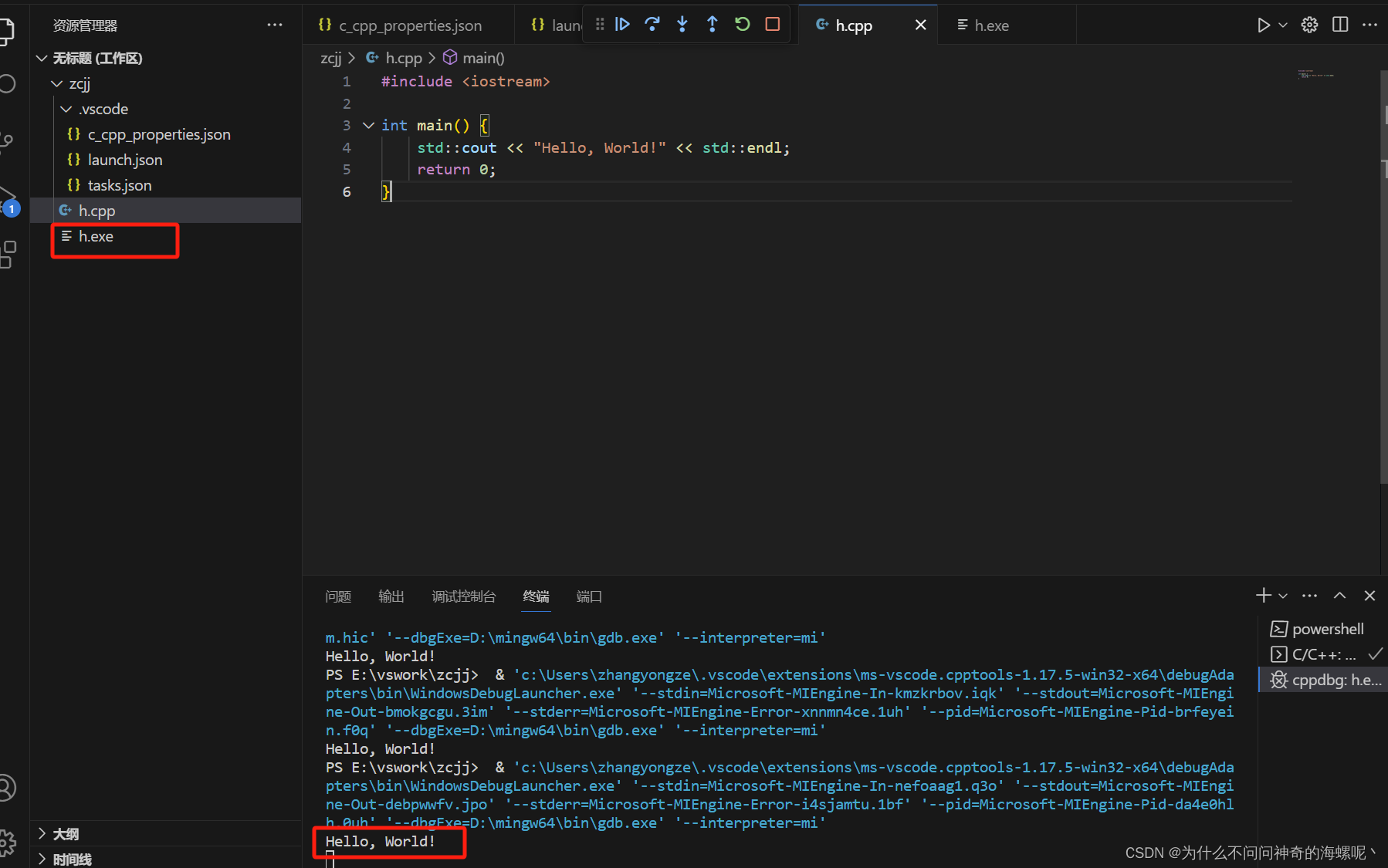The width and height of the screenshot is (1388, 868).
Task: Create a new terminal with plus icon
Action: point(1264,596)
